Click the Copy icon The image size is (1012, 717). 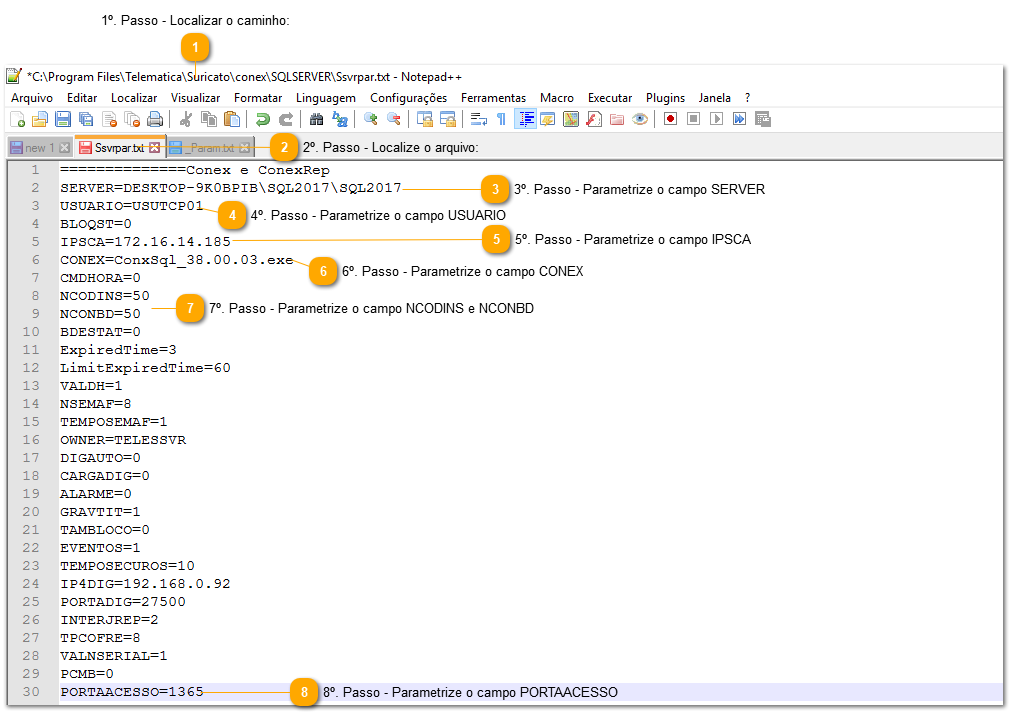pyautogui.click(x=208, y=119)
